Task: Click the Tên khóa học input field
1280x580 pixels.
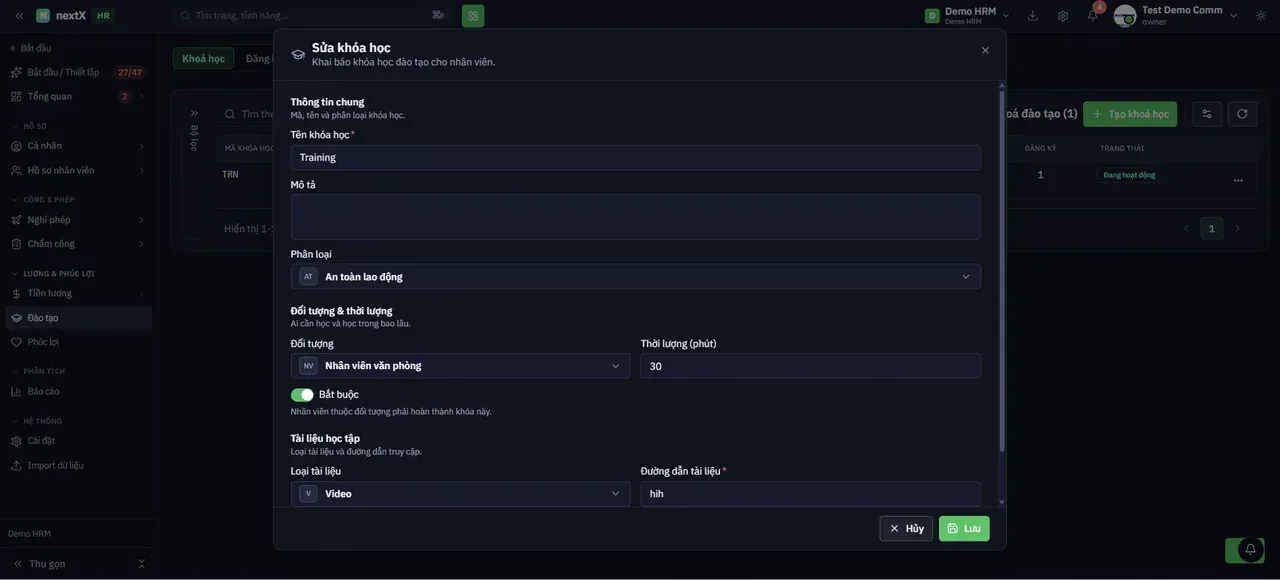Action: [x=636, y=158]
